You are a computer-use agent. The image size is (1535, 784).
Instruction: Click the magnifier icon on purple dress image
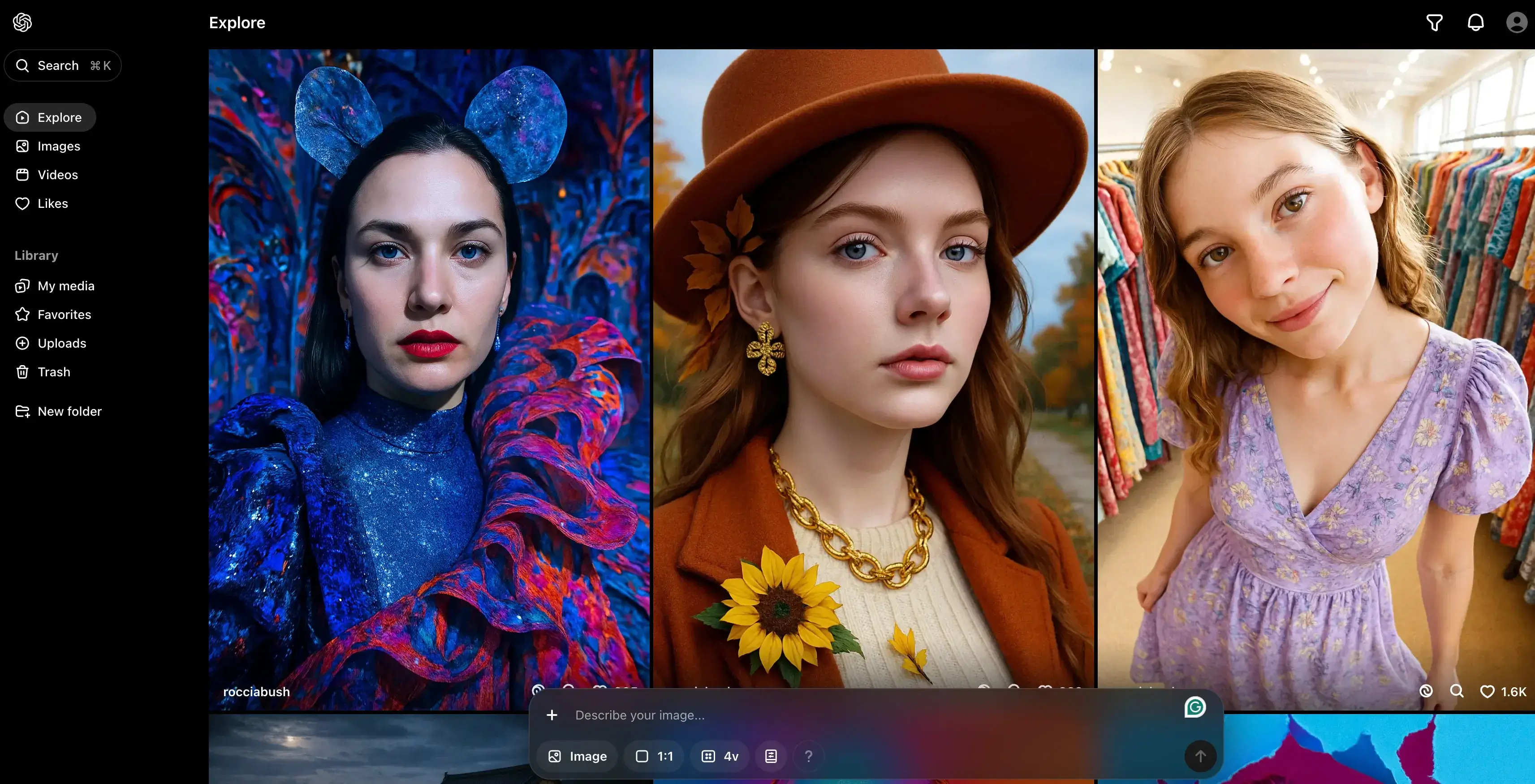click(x=1456, y=691)
